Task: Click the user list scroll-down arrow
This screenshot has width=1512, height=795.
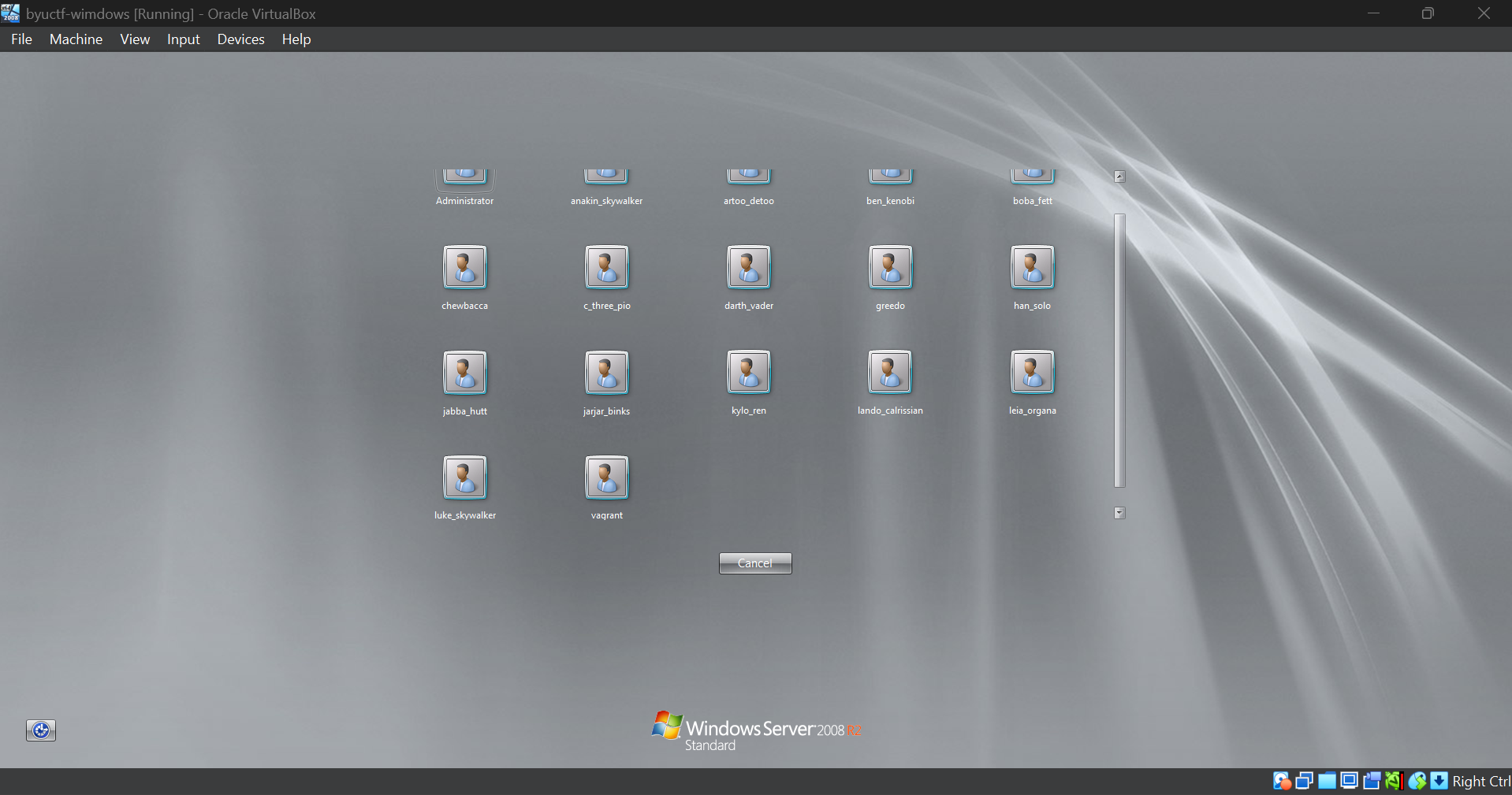Action: pos(1119,513)
